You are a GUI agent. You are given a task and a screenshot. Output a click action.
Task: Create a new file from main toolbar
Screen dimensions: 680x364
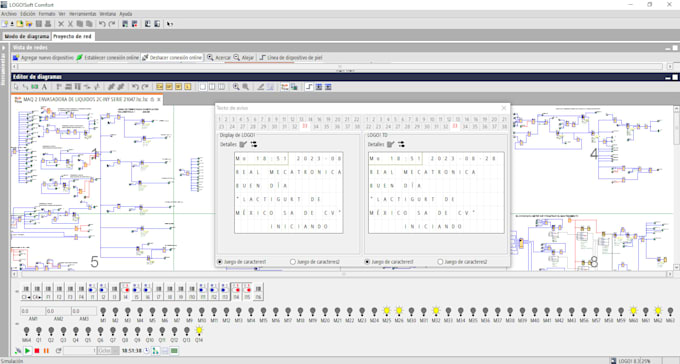(x=5, y=24)
